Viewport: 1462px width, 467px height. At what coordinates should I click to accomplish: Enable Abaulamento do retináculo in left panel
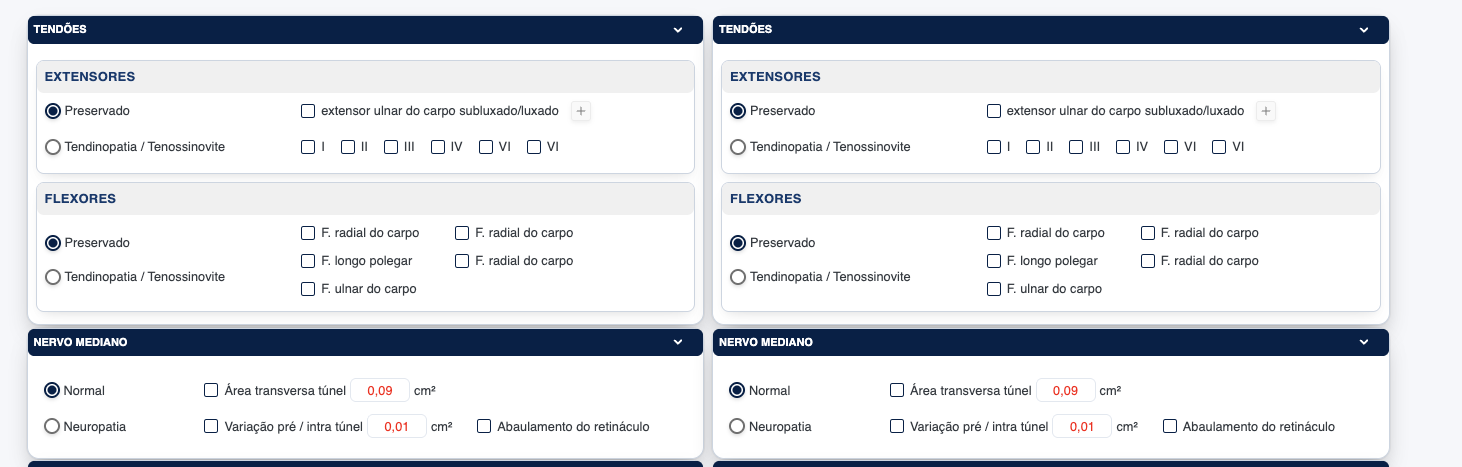[485, 427]
